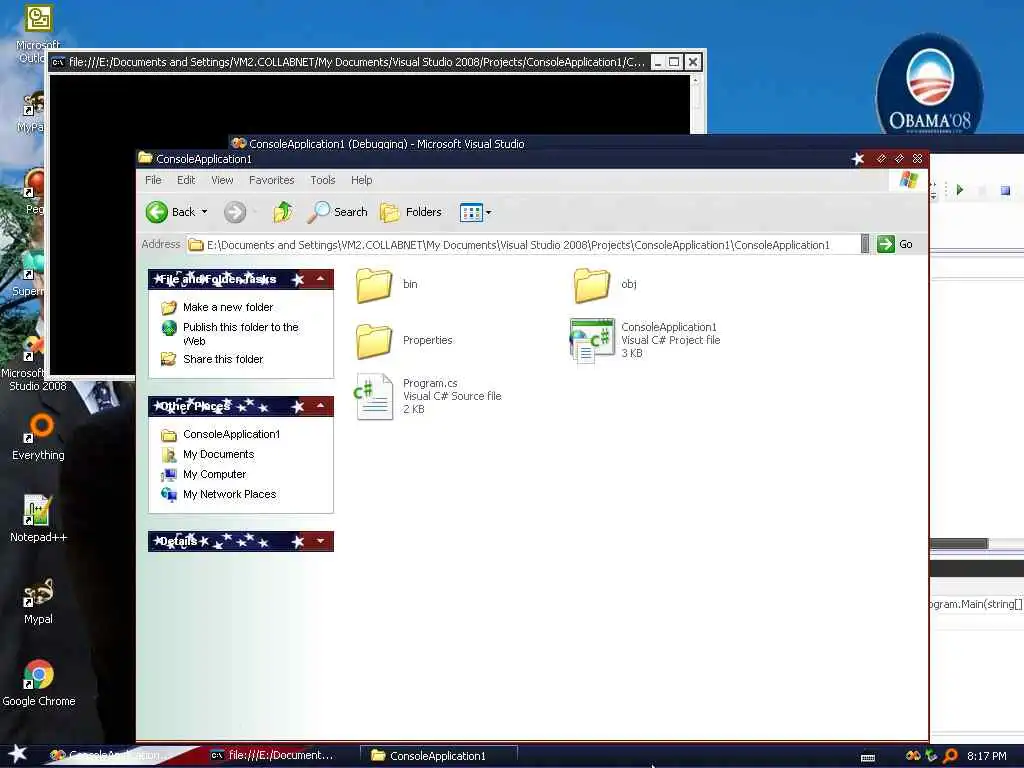Viewport: 1024px width, 768px height.
Task: Click the Visual Studio Stop Debugging square
Action: pos(1006,190)
